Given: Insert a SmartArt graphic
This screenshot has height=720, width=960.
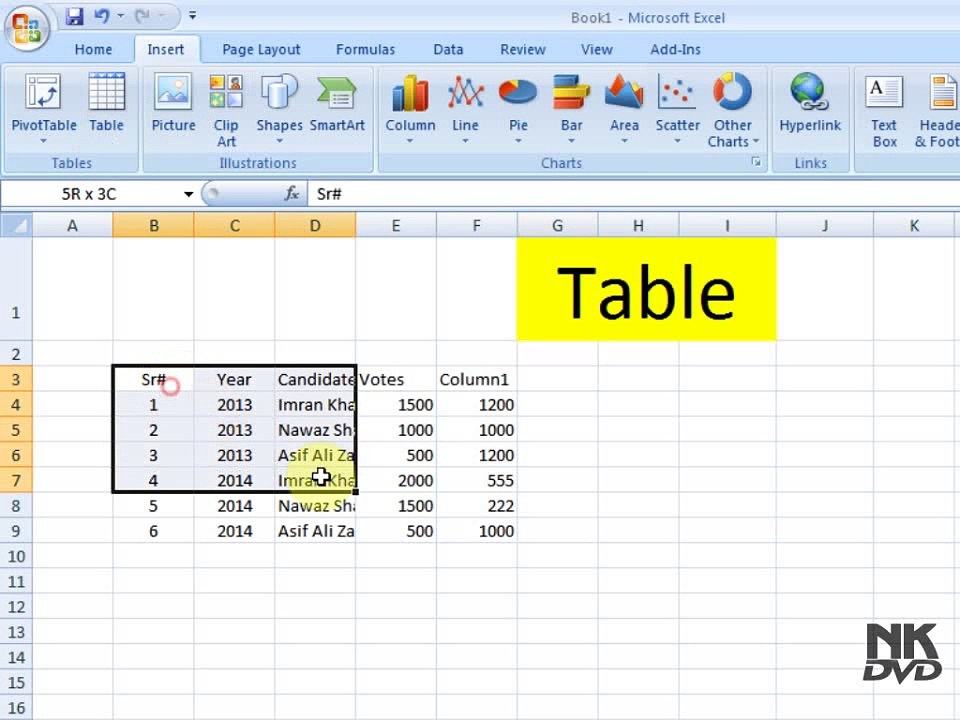Looking at the screenshot, I should tap(337, 102).
